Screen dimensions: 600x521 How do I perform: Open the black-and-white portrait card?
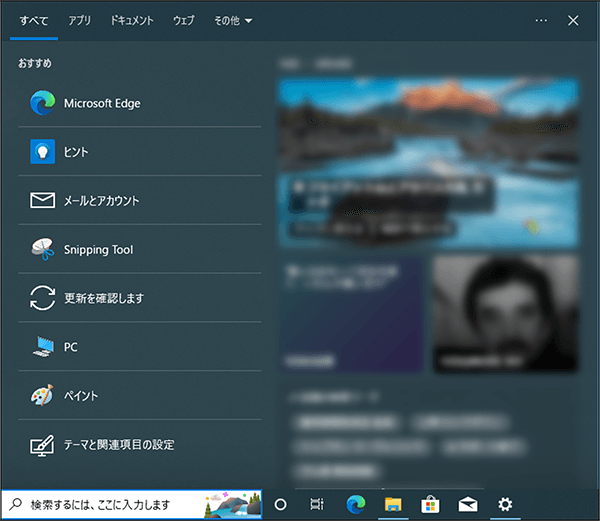(x=505, y=314)
